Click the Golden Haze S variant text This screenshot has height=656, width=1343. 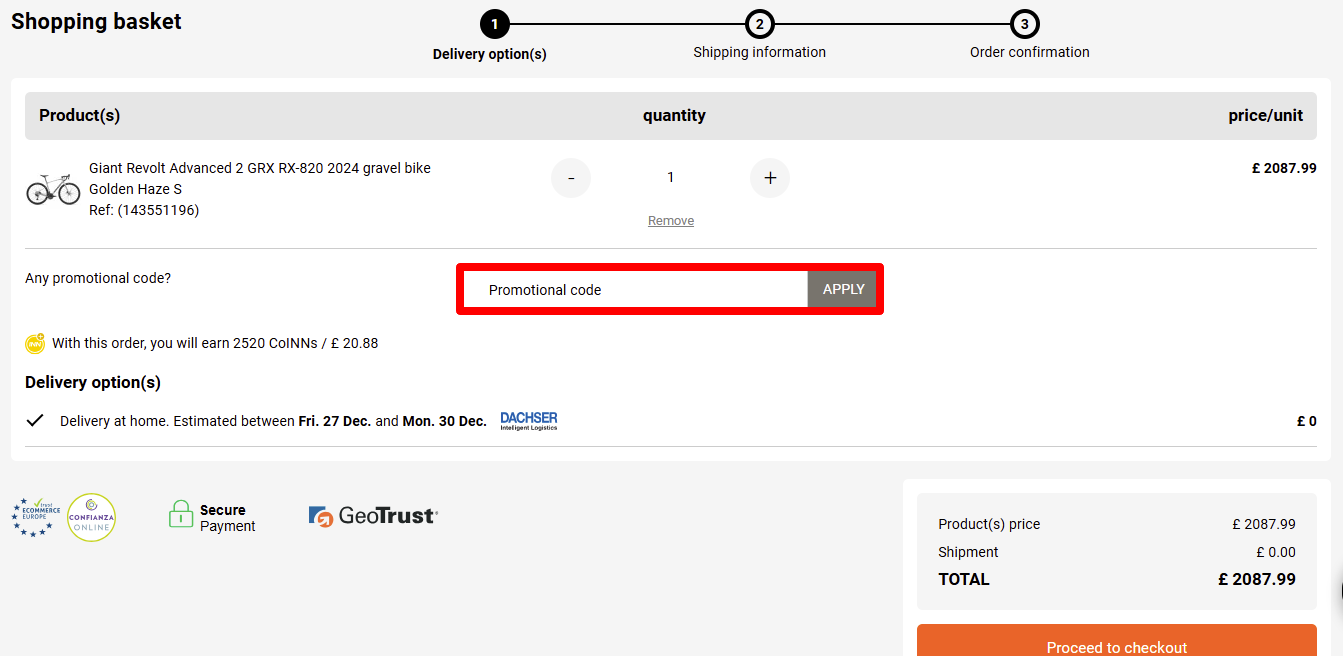click(x=135, y=189)
